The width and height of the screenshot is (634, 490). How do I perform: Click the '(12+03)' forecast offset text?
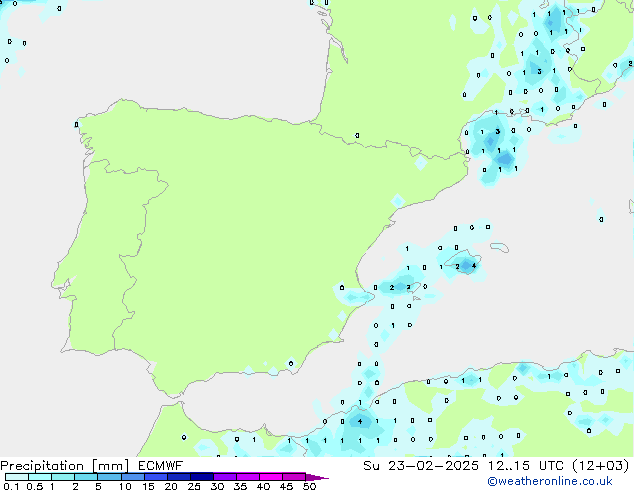(x=601, y=466)
